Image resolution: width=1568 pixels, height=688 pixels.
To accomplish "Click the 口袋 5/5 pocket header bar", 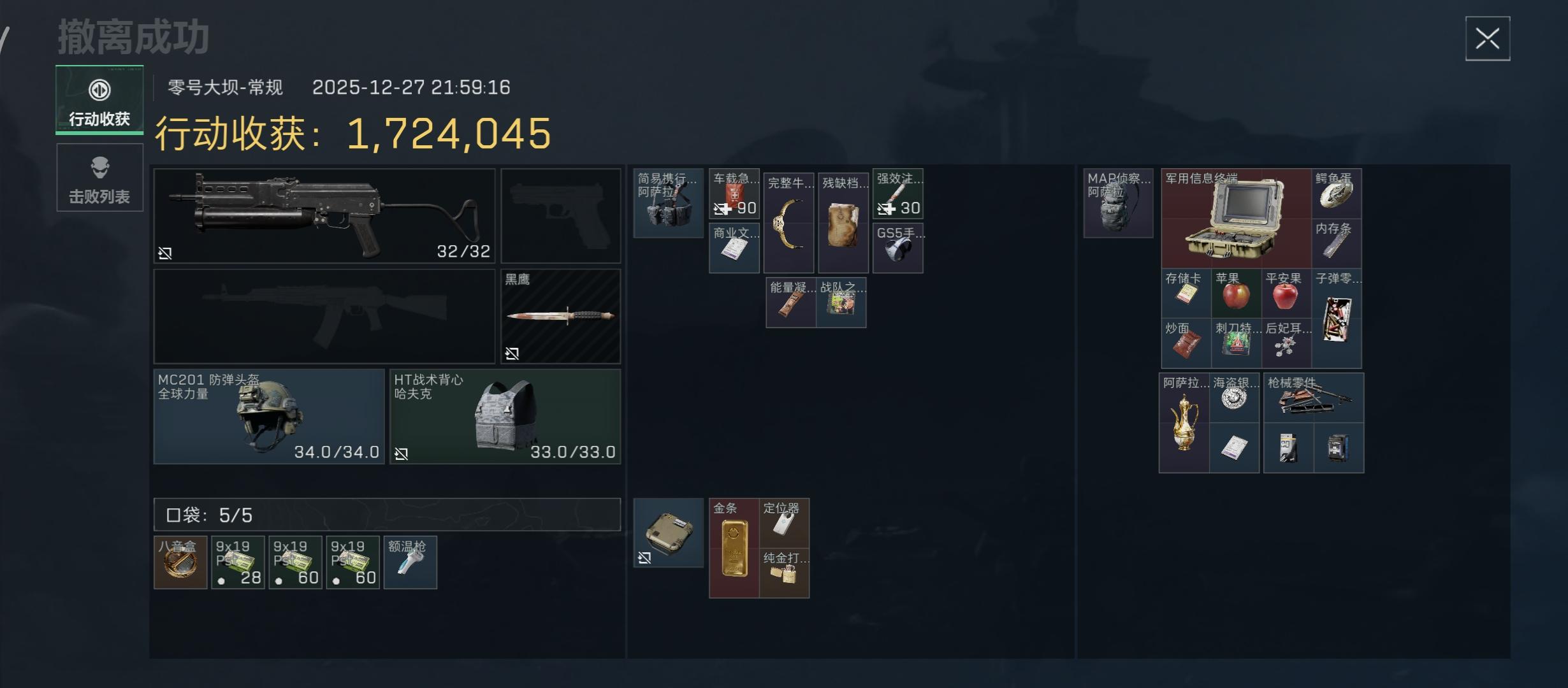I will tap(387, 515).
